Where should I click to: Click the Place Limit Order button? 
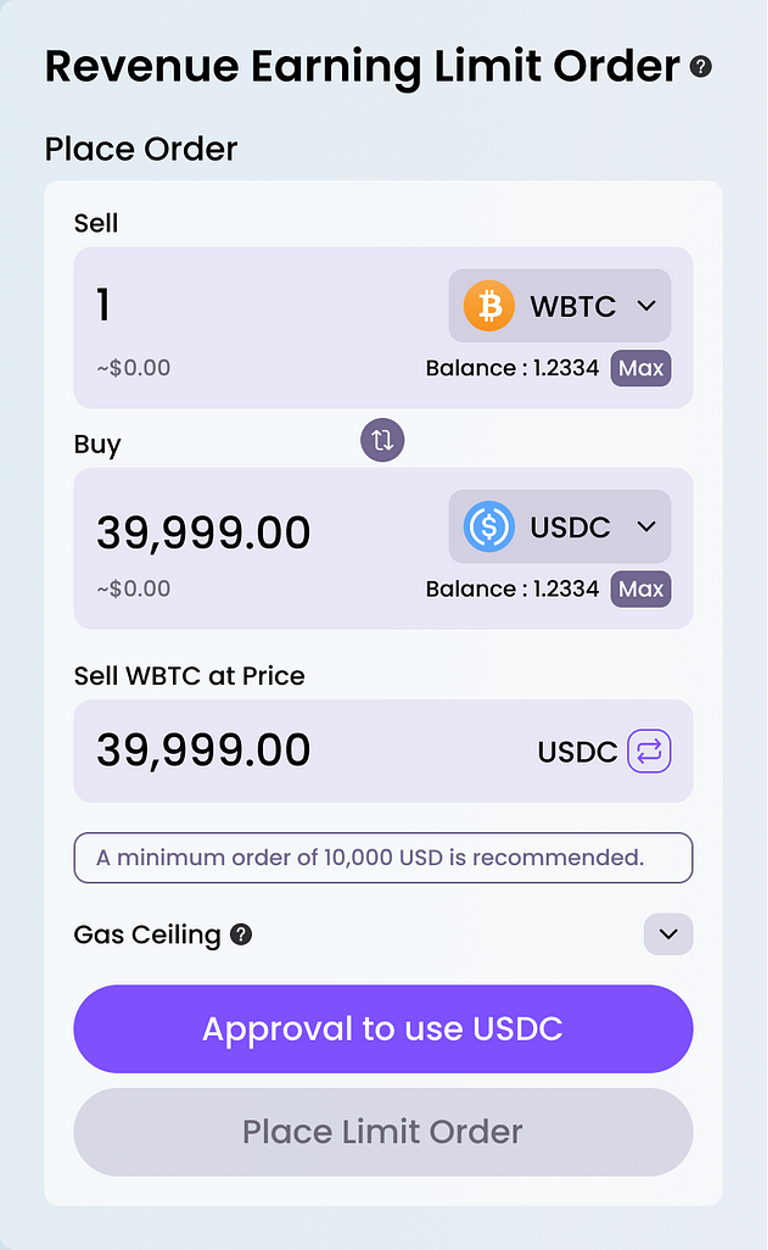383,1132
